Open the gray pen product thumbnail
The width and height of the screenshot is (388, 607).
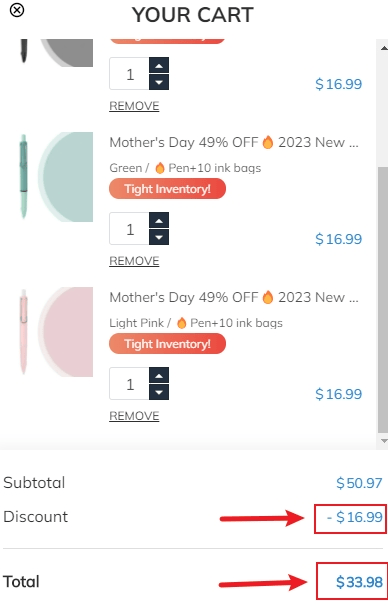point(56,53)
